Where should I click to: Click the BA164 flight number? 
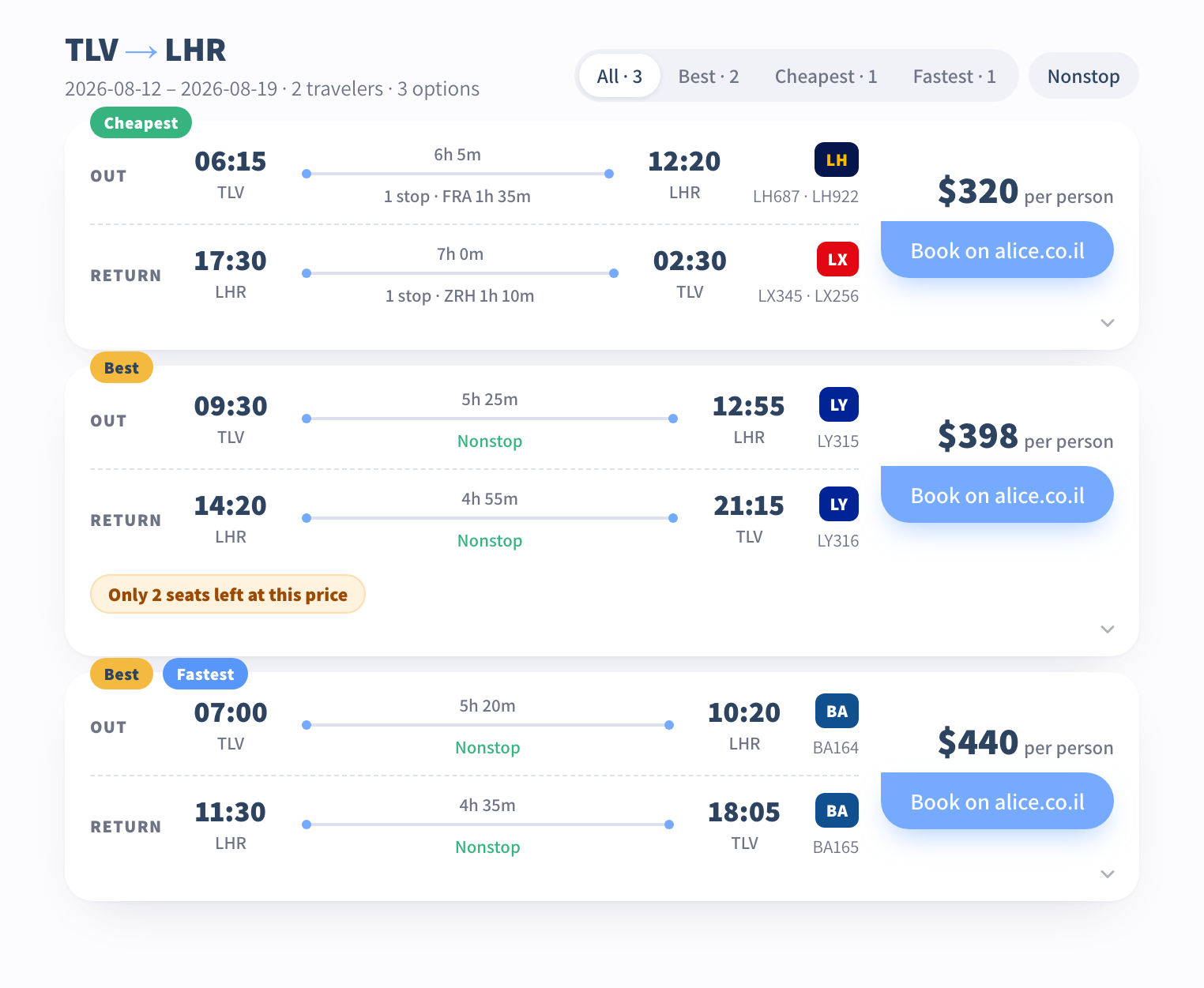(836, 748)
